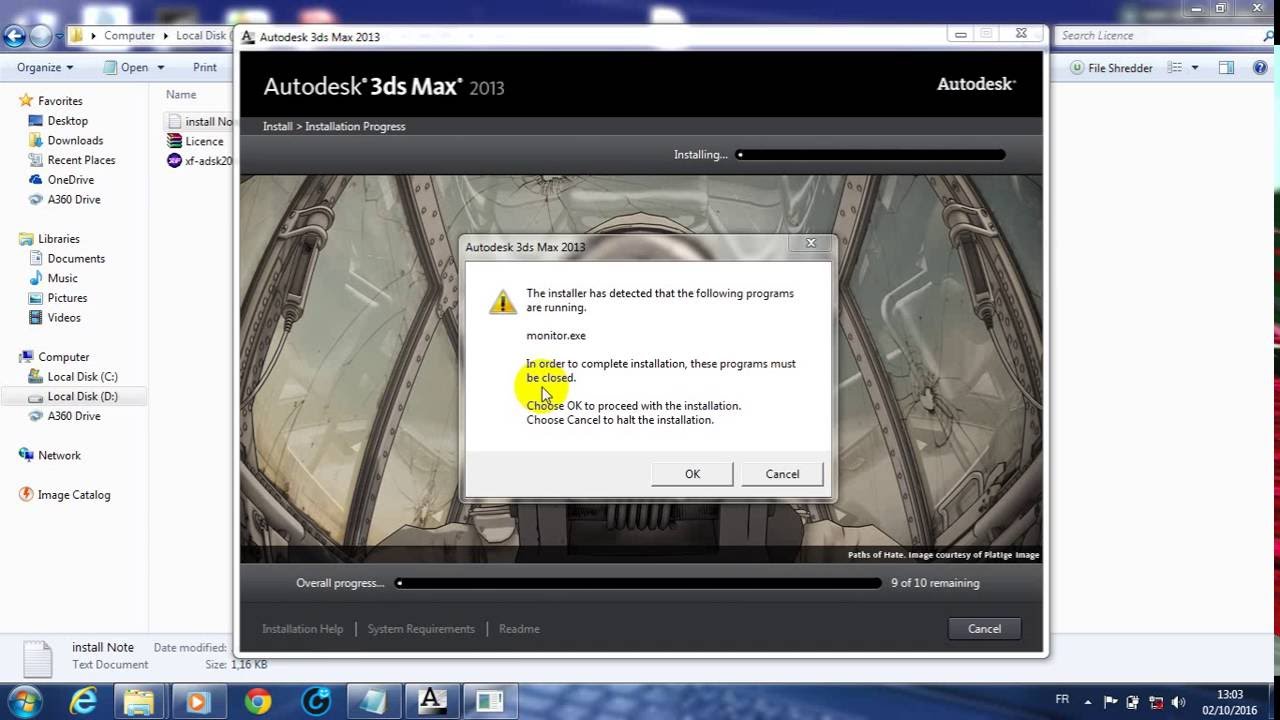This screenshot has width=1280, height=720.
Task: Open Recent Places in the navigation pane
Action: click(x=81, y=160)
